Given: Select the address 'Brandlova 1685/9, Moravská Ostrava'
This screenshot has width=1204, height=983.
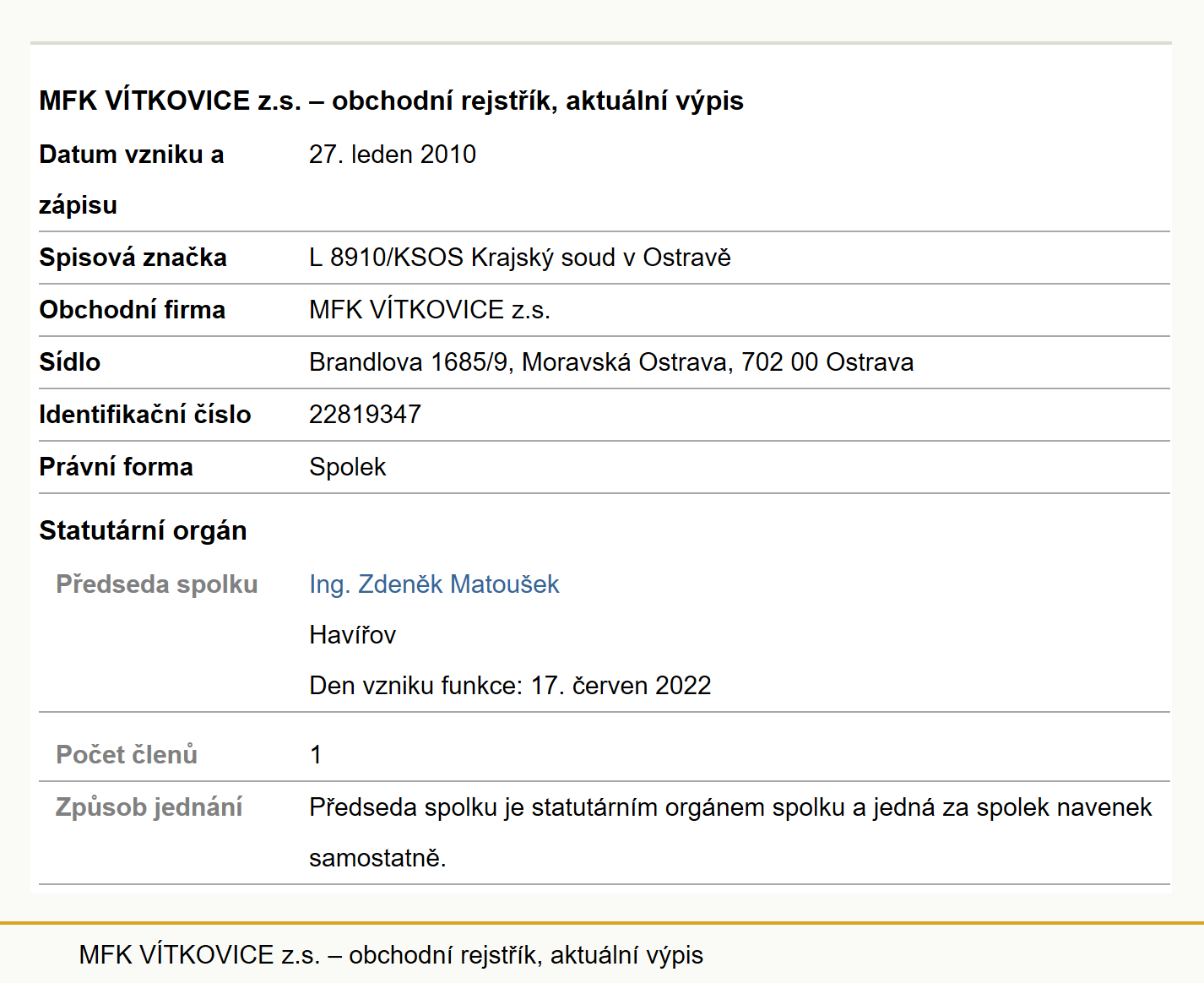Looking at the screenshot, I should [x=519, y=362].
